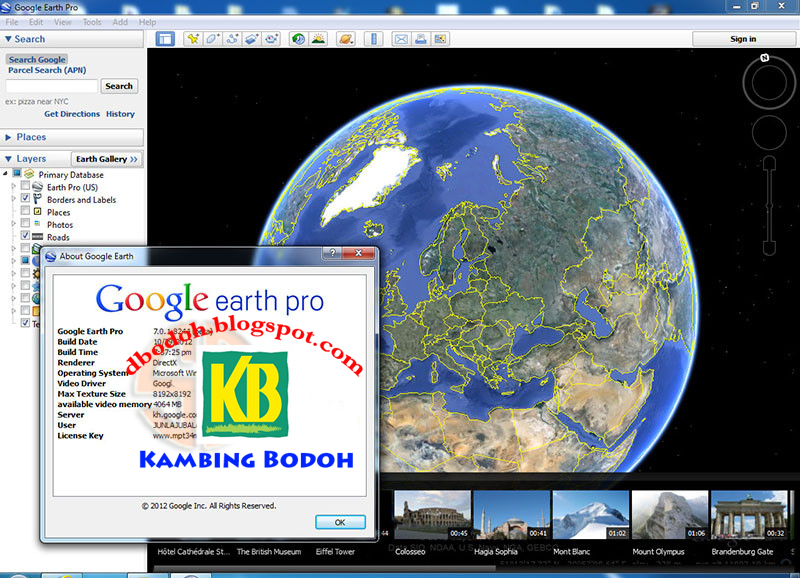Disable the Roads layer
The width and height of the screenshot is (800, 578).
point(24,237)
